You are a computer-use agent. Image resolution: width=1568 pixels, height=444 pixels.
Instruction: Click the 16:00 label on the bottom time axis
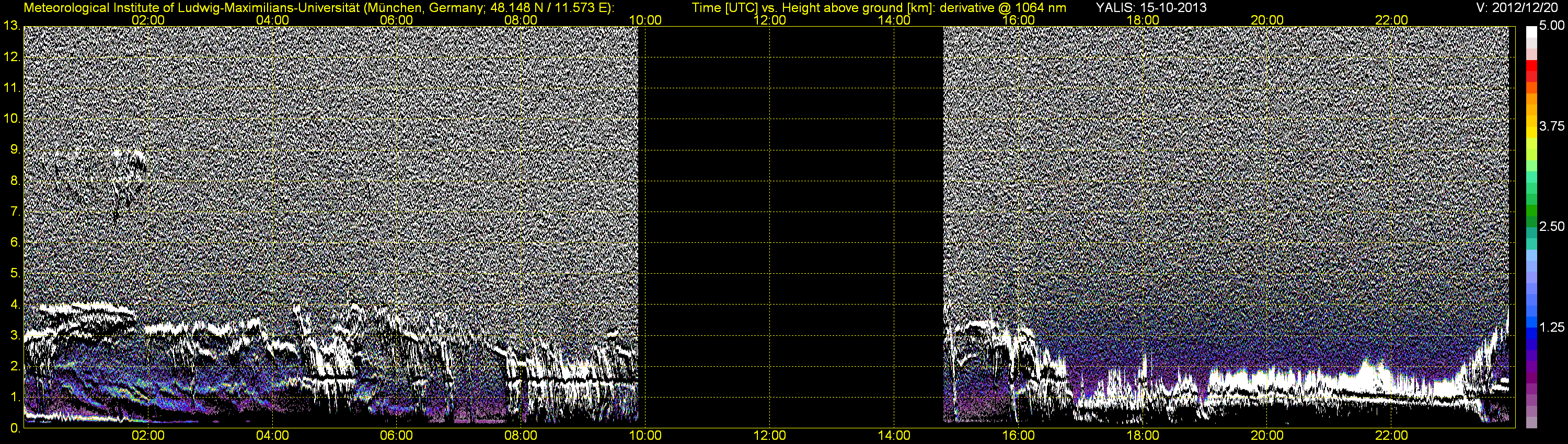1018,436
